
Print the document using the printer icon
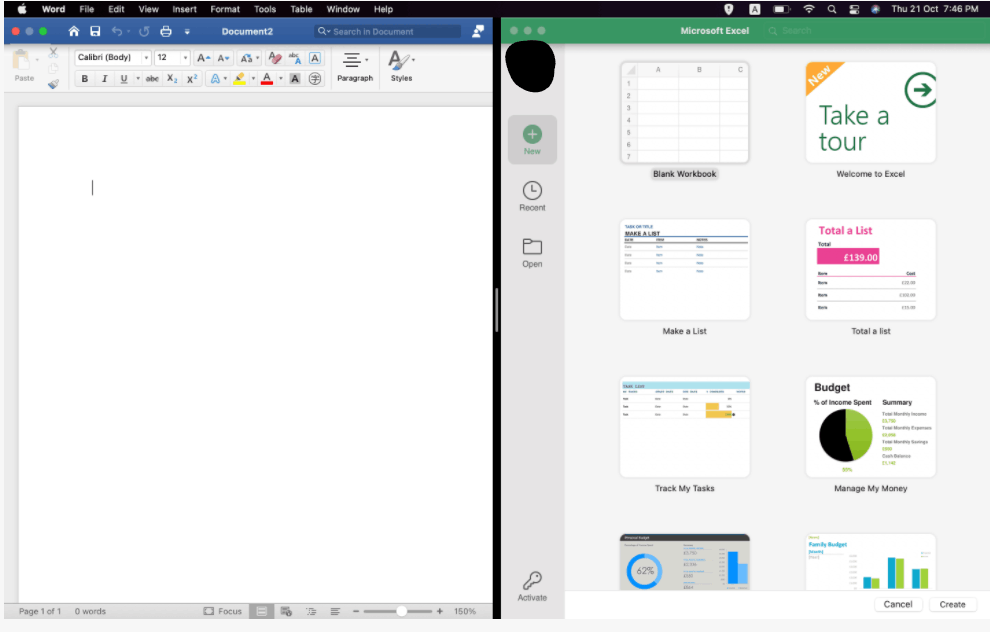(166, 31)
